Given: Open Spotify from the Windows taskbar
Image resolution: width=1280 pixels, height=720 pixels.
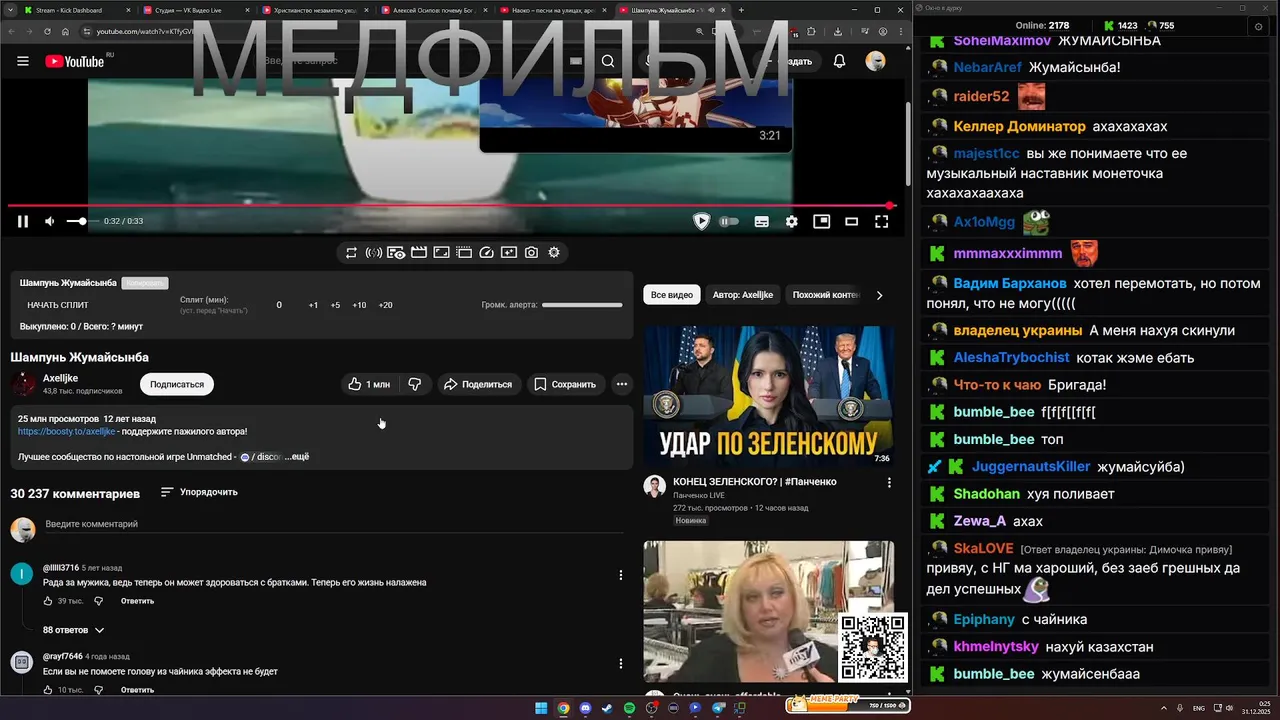Looking at the screenshot, I should click(629, 708).
